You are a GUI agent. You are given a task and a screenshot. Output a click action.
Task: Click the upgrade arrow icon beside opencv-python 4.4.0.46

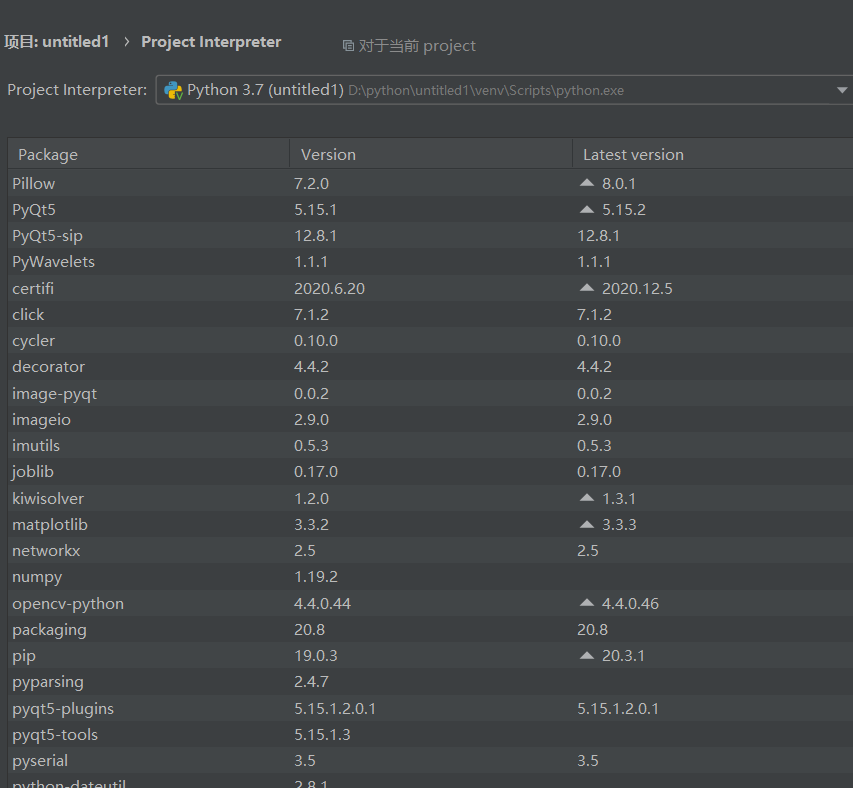click(x=586, y=603)
